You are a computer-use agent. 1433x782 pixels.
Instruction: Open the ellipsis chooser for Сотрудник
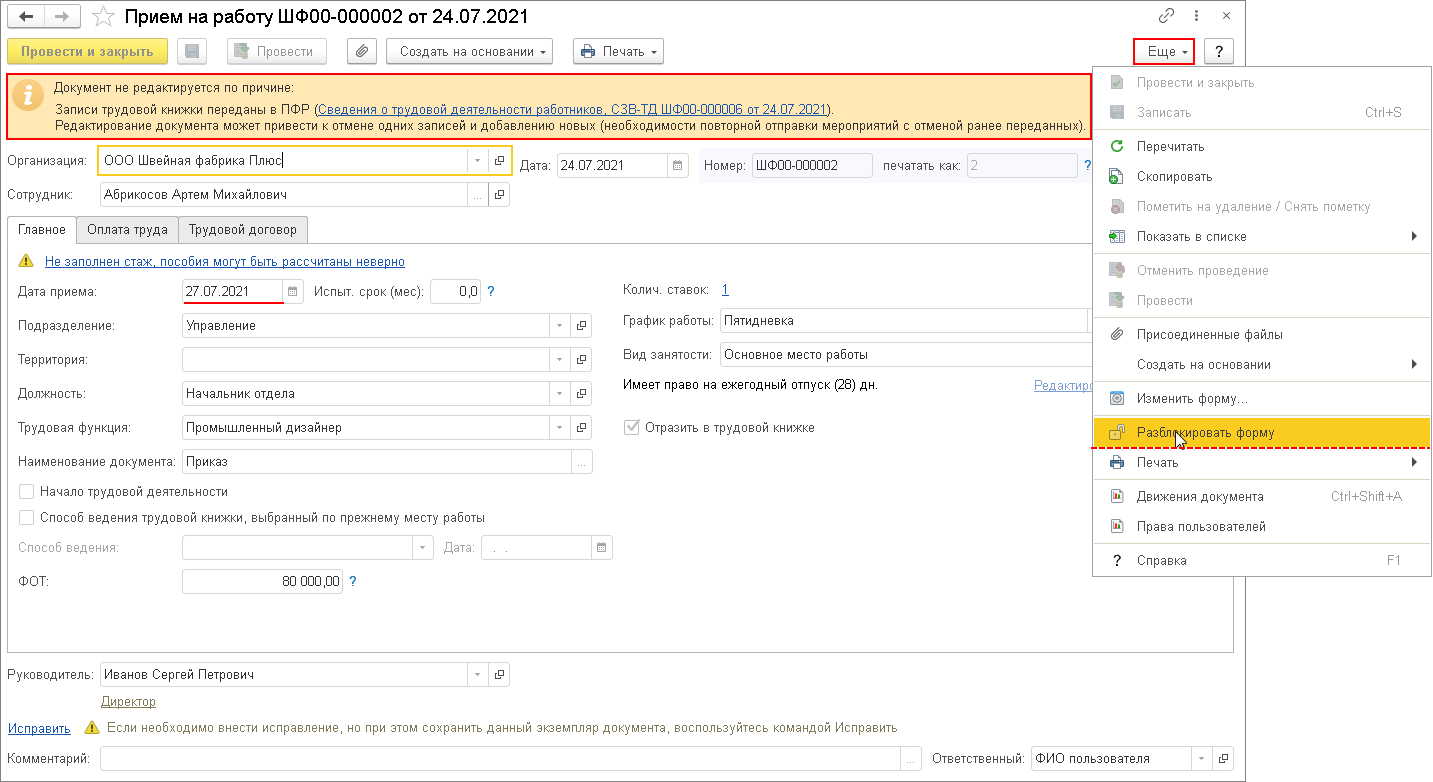478,195
